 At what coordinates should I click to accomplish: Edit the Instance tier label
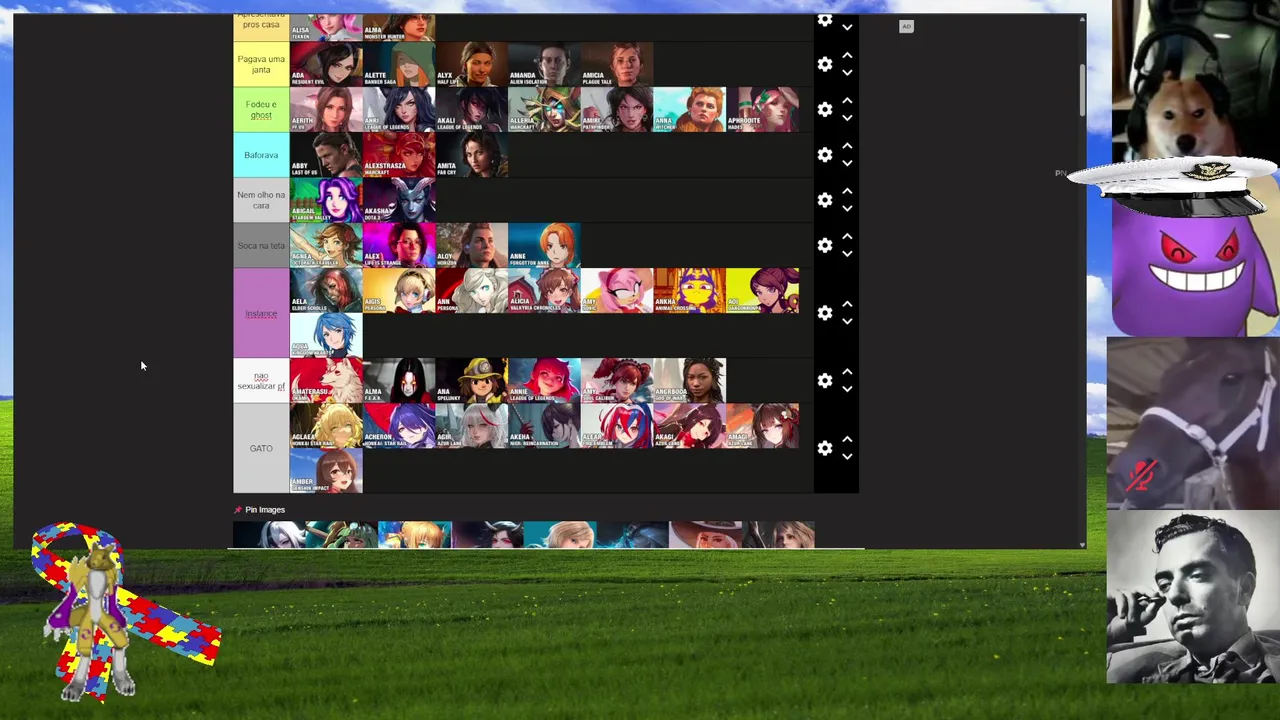click(261, 313)
